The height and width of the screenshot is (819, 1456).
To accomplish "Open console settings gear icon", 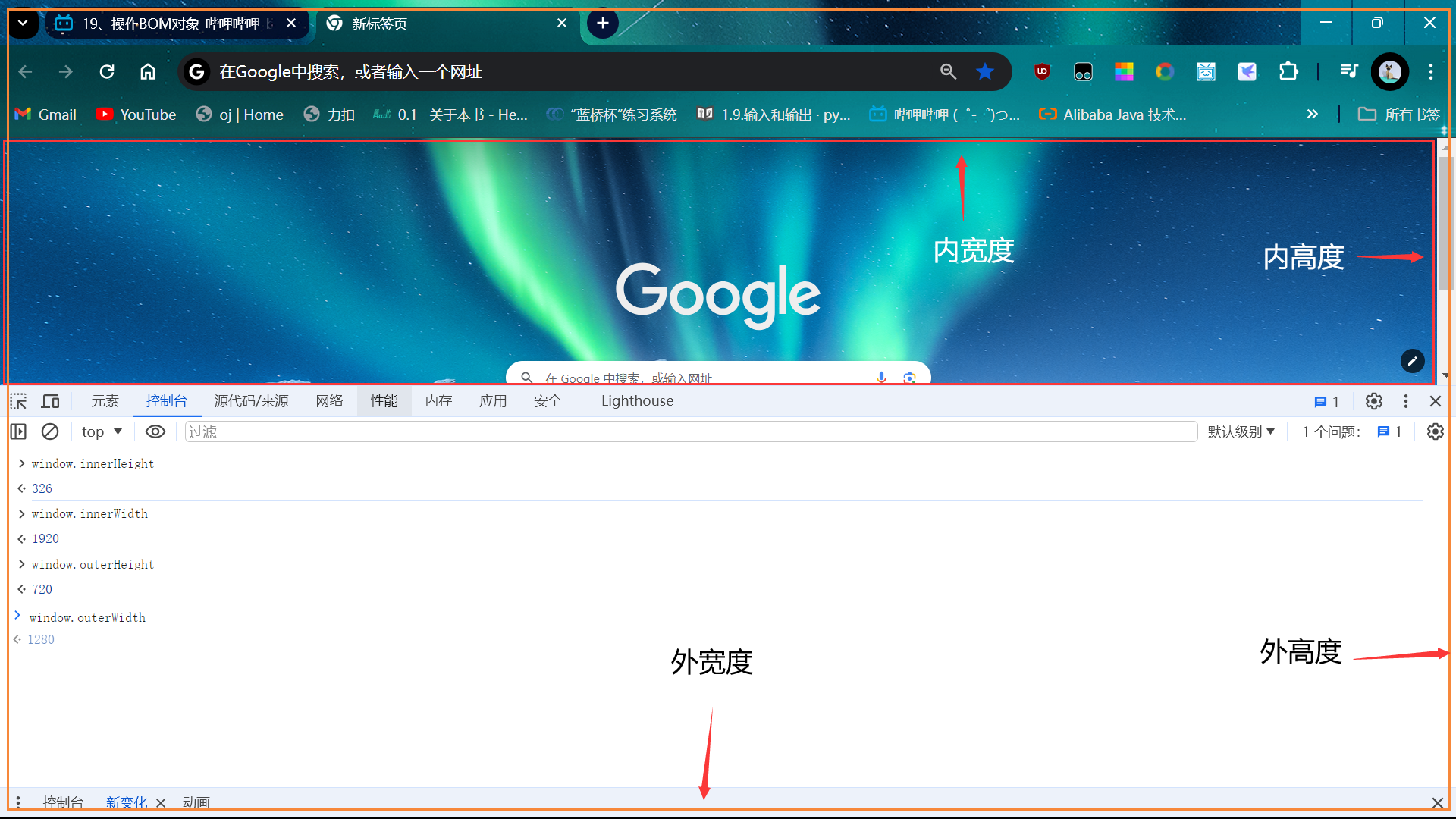I will point(1435,431).
